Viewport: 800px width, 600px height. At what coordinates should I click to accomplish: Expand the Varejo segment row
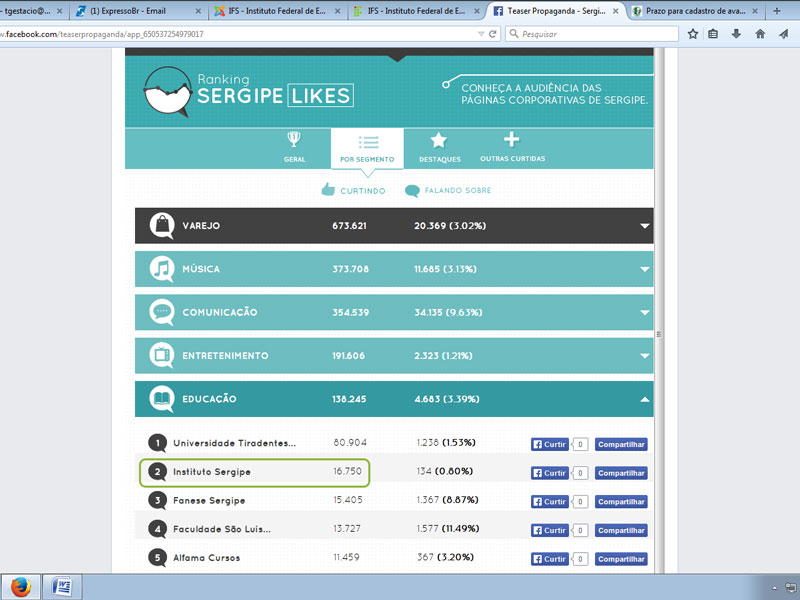pos(645,226)
